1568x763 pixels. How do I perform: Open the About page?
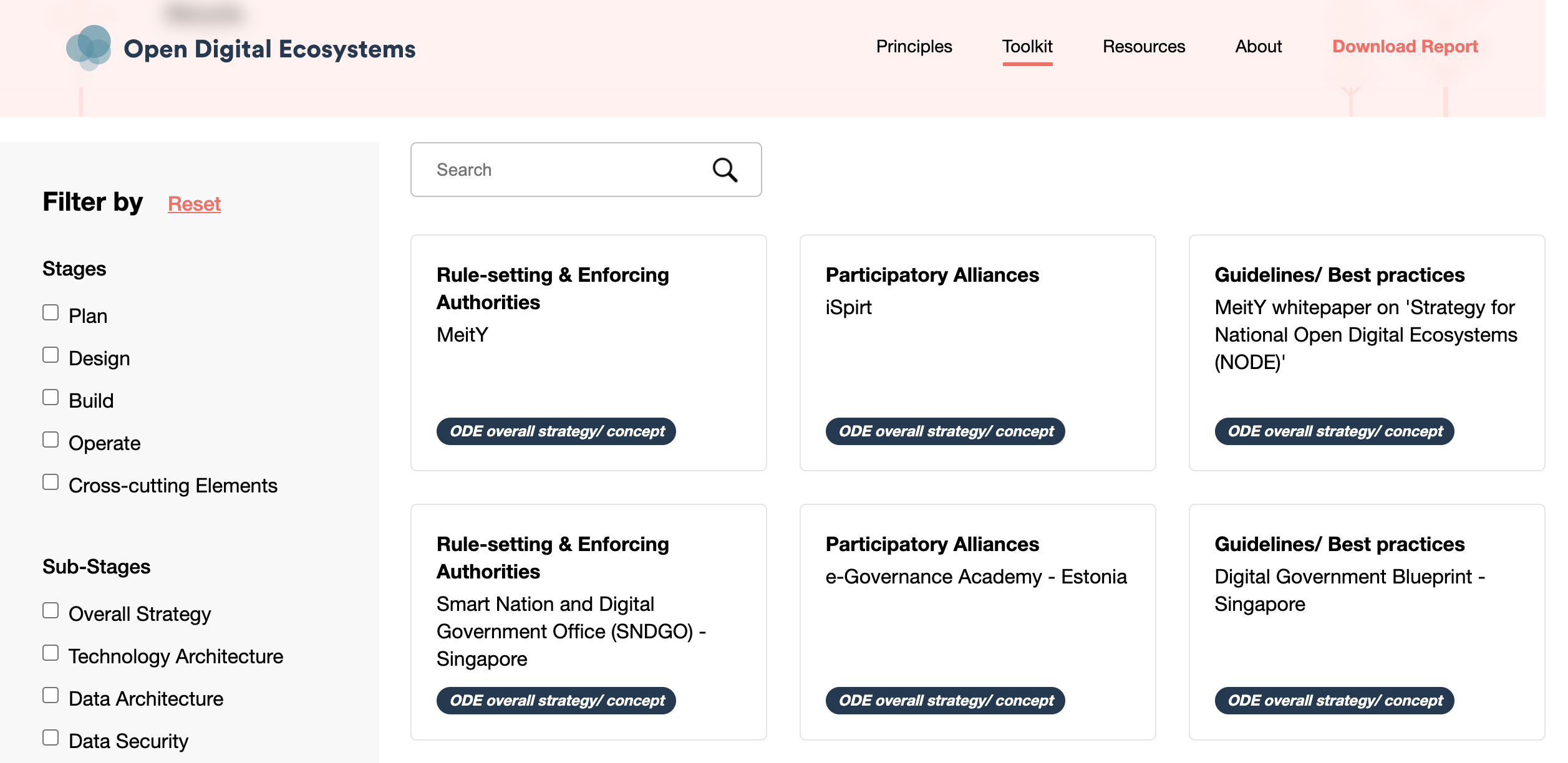(1258, 47)
